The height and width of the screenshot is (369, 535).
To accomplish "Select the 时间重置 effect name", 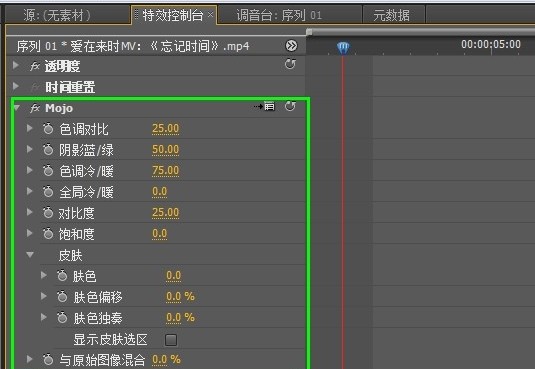I will (70, 87).
